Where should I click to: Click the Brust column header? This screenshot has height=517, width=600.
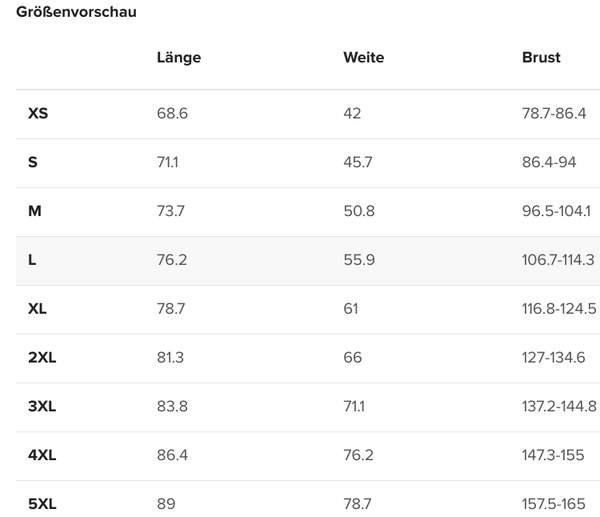pos(541,57)
